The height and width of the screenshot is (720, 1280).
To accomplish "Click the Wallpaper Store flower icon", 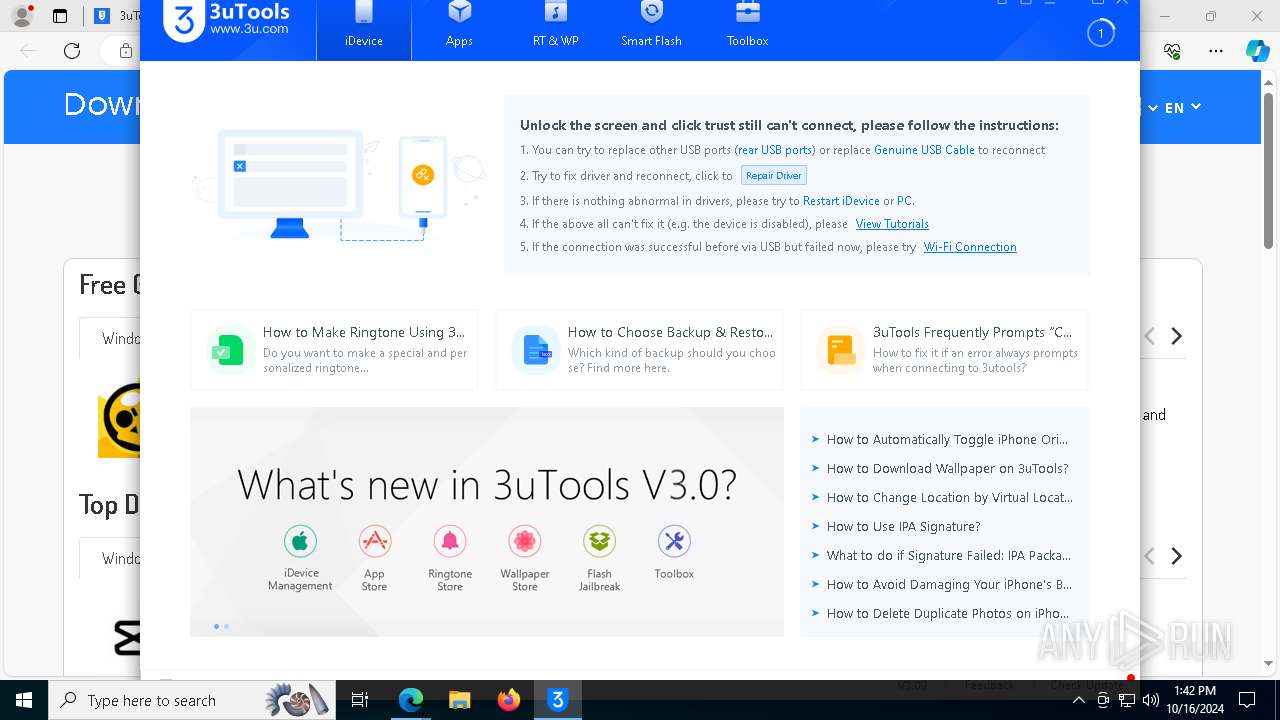I will [x=525, y=541].
